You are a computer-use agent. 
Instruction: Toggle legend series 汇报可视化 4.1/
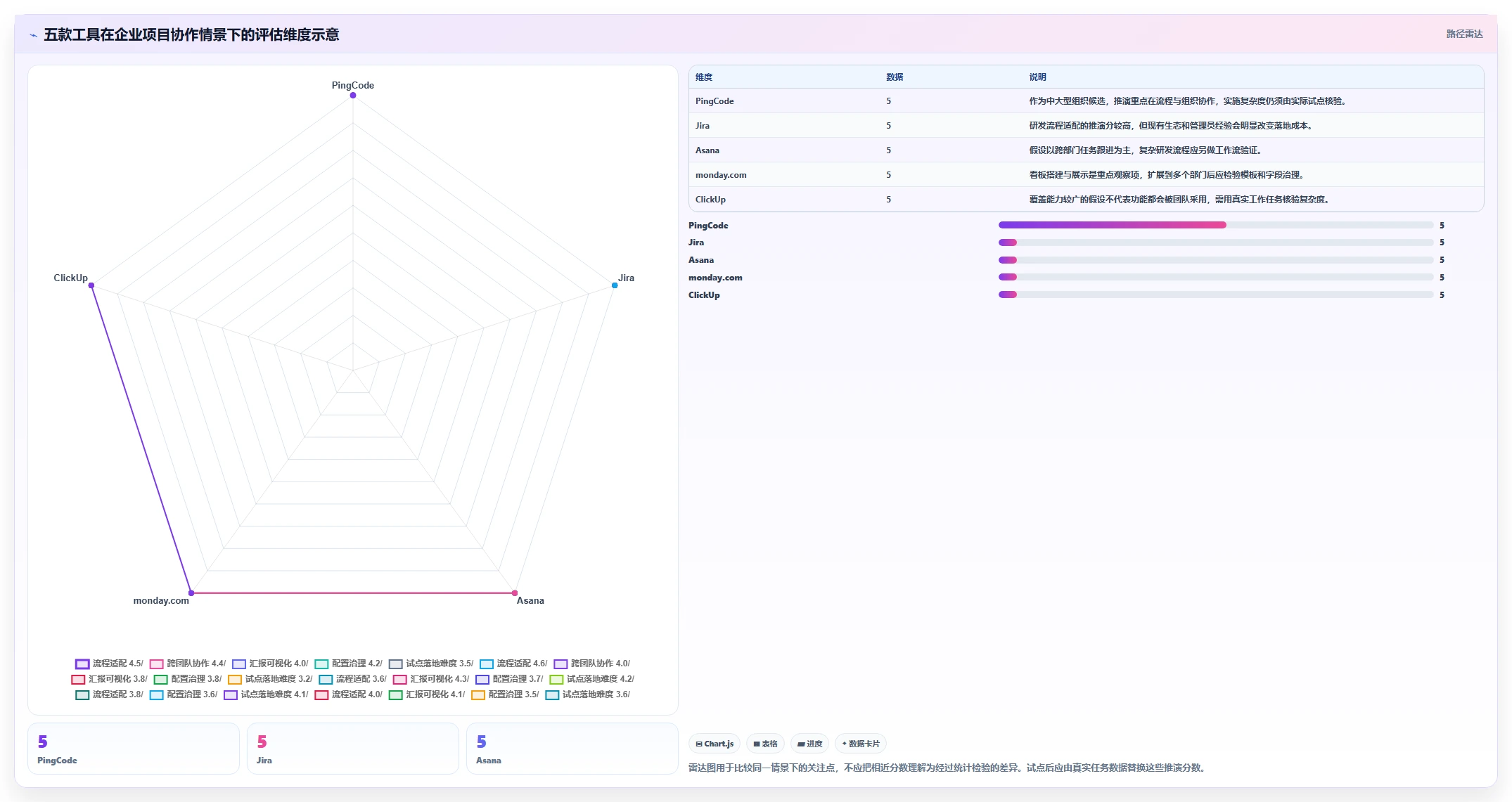click(427, 694)
